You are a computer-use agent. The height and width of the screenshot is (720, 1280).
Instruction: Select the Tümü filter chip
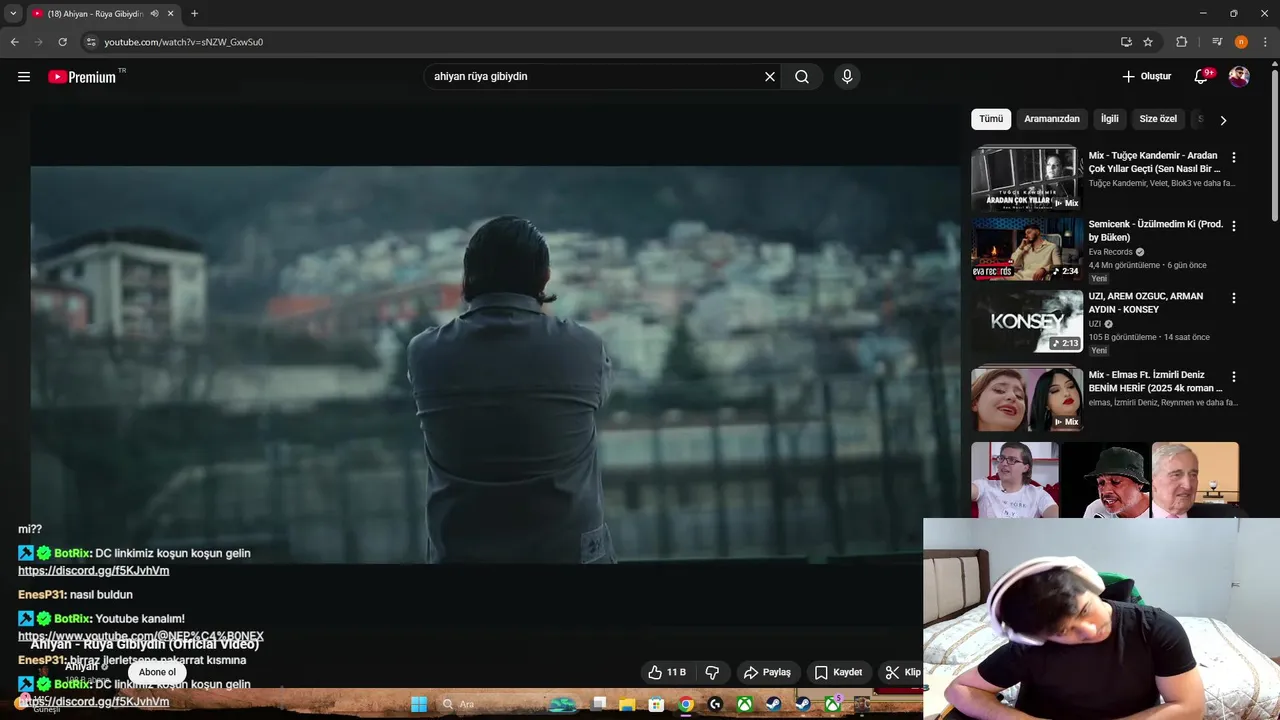[x=991, y=119]
